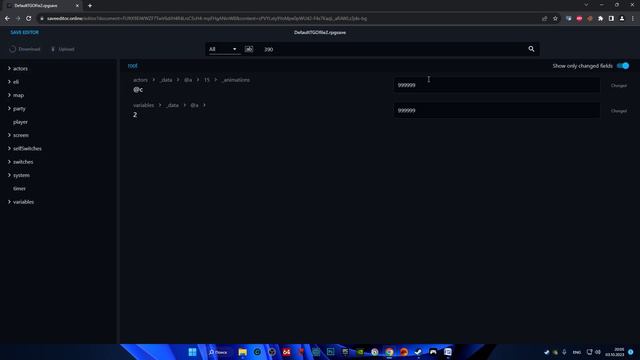This screenshot has height=360, width=640.
Task: Click the Upload button
Action: [x=62, y=49]
